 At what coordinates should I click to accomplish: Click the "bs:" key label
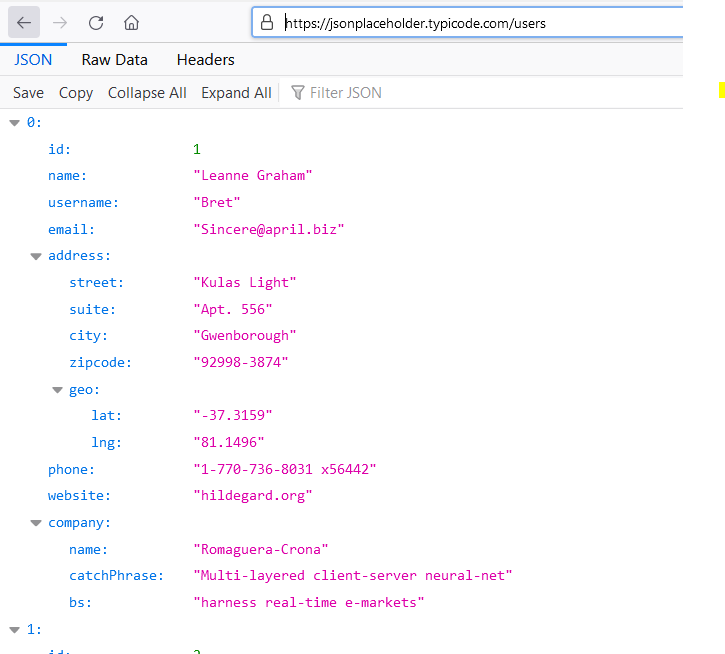tap(80, 603)
